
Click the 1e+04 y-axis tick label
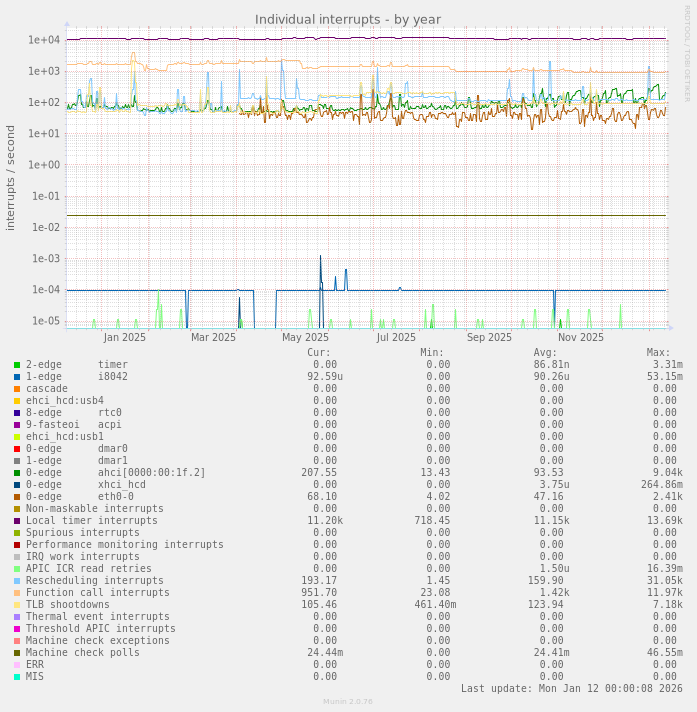pos(44,40)
